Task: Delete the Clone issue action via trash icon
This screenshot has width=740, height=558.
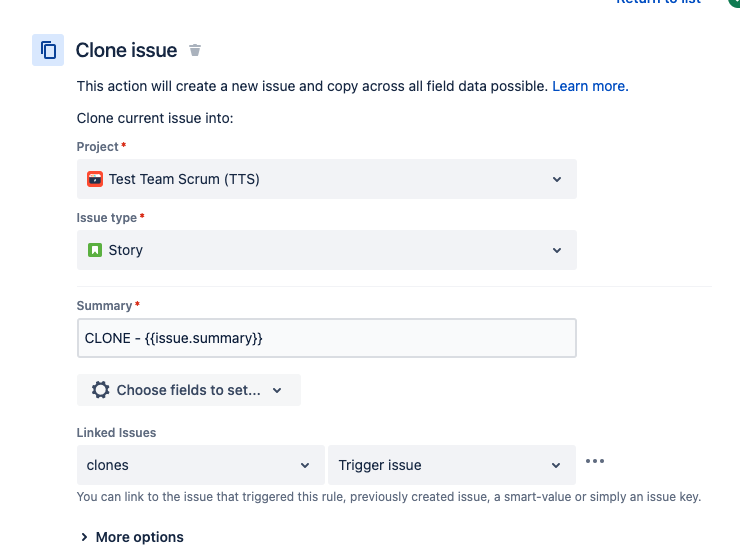Action: pos(195,50)
